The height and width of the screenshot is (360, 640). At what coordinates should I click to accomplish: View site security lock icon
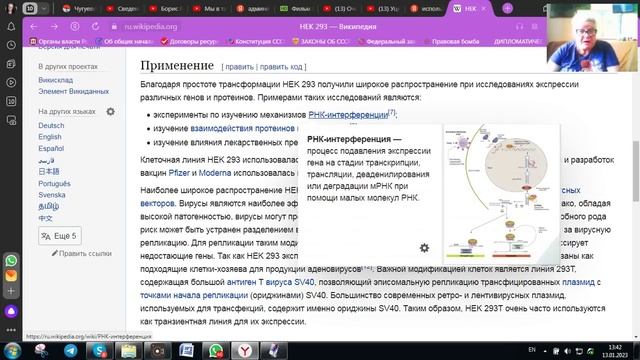point(114,27)
